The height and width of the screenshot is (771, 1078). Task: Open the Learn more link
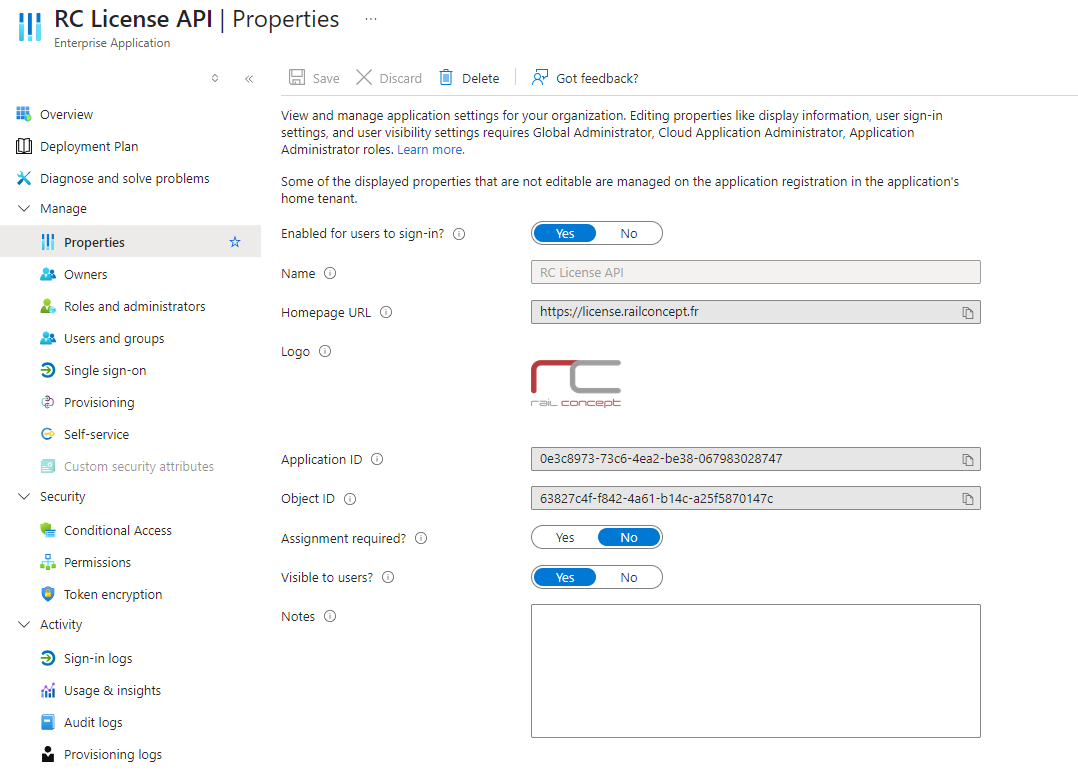click(429, 150)
